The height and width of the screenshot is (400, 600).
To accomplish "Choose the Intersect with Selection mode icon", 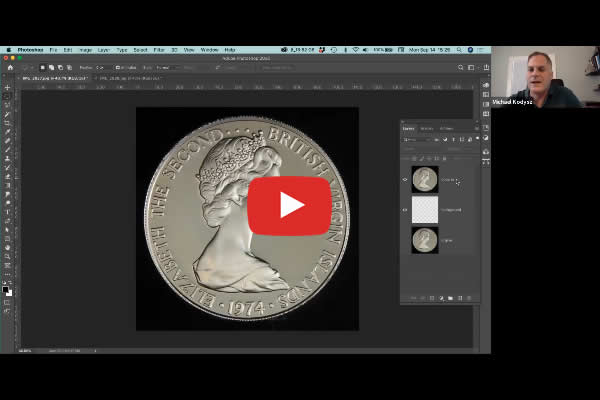I will (69, 67).
